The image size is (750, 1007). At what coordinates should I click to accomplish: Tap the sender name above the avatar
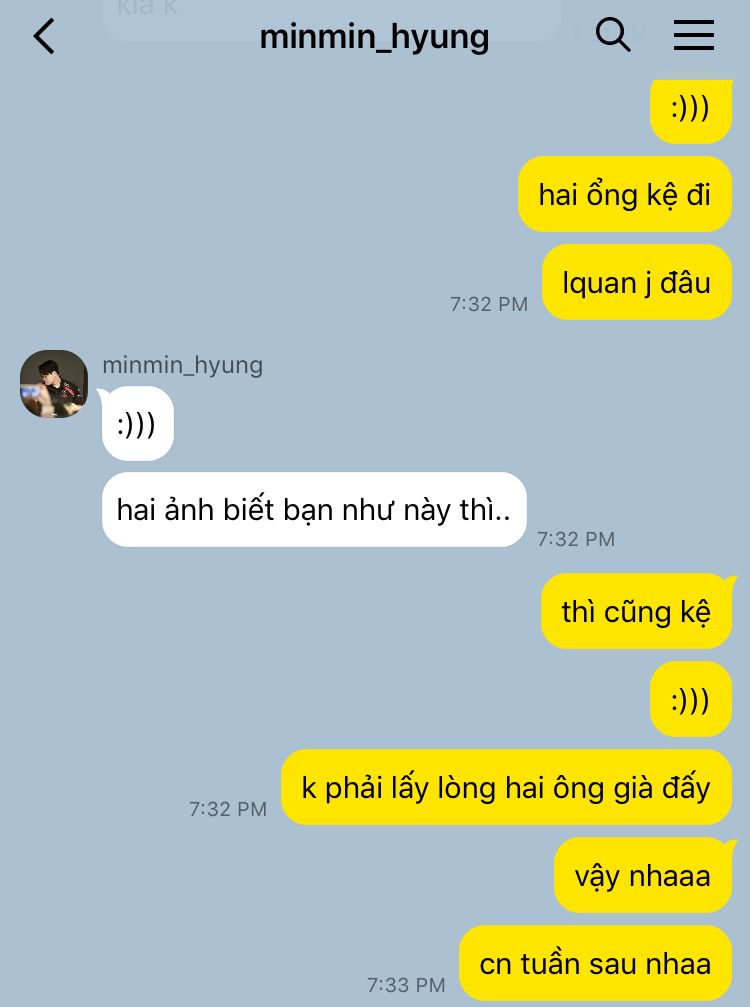182,365
